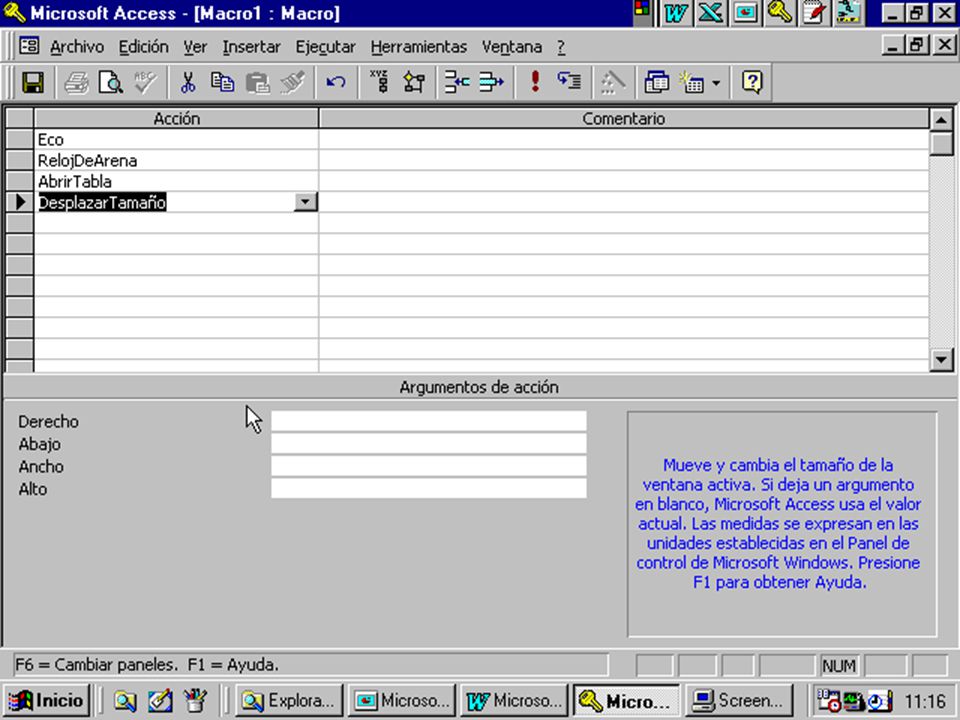Image resolution: width=960 pixels, height=720 pixels.
Task: Switch to the Word taskbar button
Action: (x=513, y=700)
